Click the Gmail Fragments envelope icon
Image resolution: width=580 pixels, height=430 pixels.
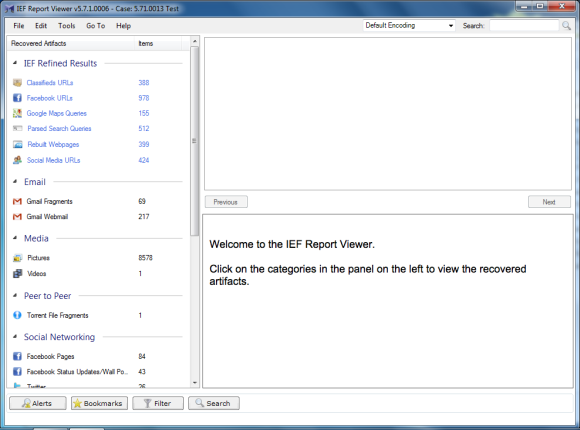tap(17, 201)
